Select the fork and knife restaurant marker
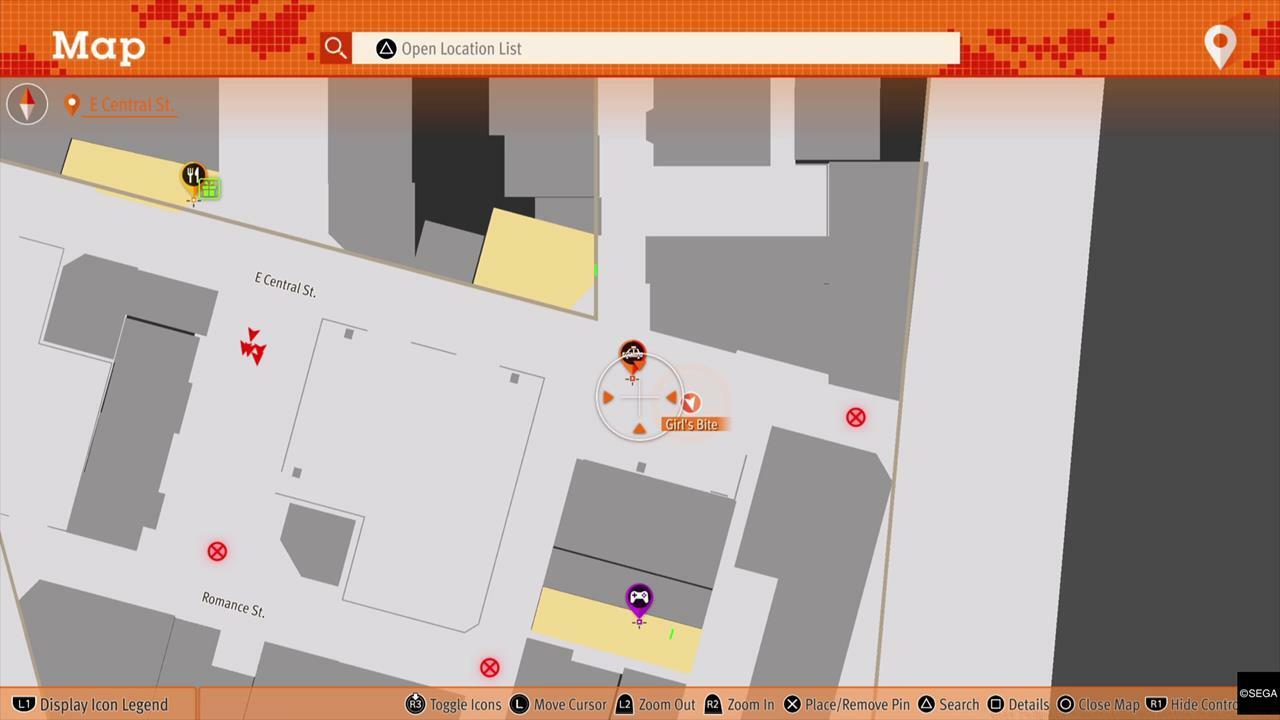This screenshot has height=720, width=1280. pos(193,178)
